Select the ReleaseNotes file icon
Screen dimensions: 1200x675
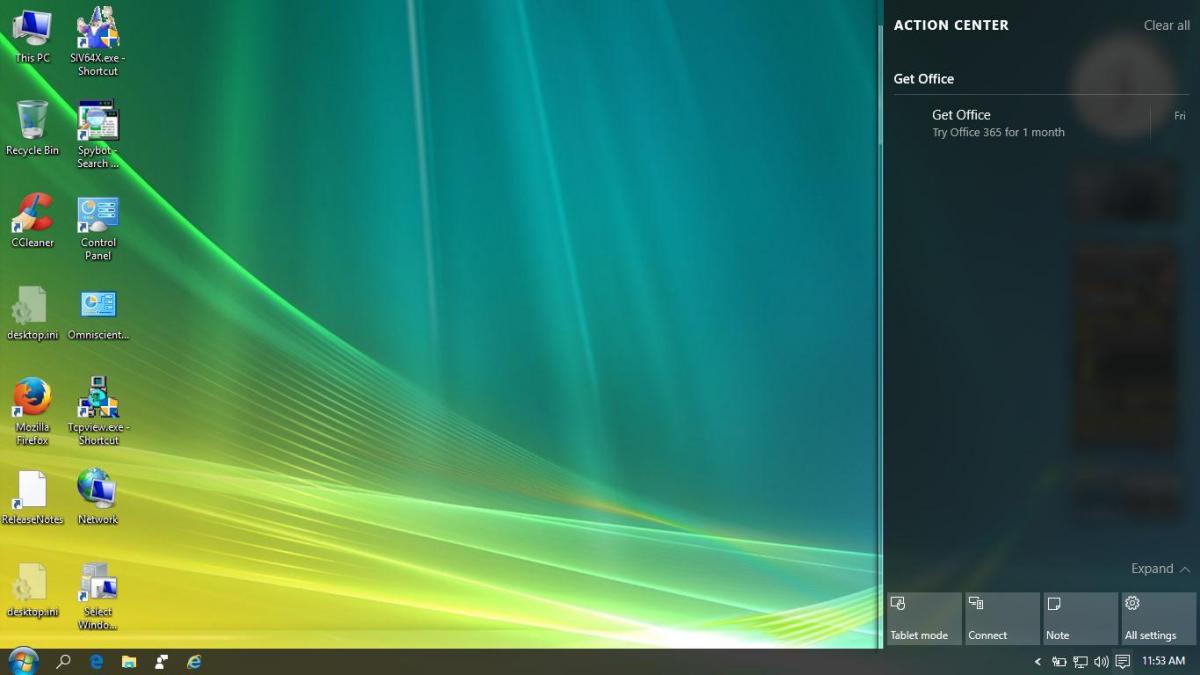pyautogui.click(x=32, y=497)
